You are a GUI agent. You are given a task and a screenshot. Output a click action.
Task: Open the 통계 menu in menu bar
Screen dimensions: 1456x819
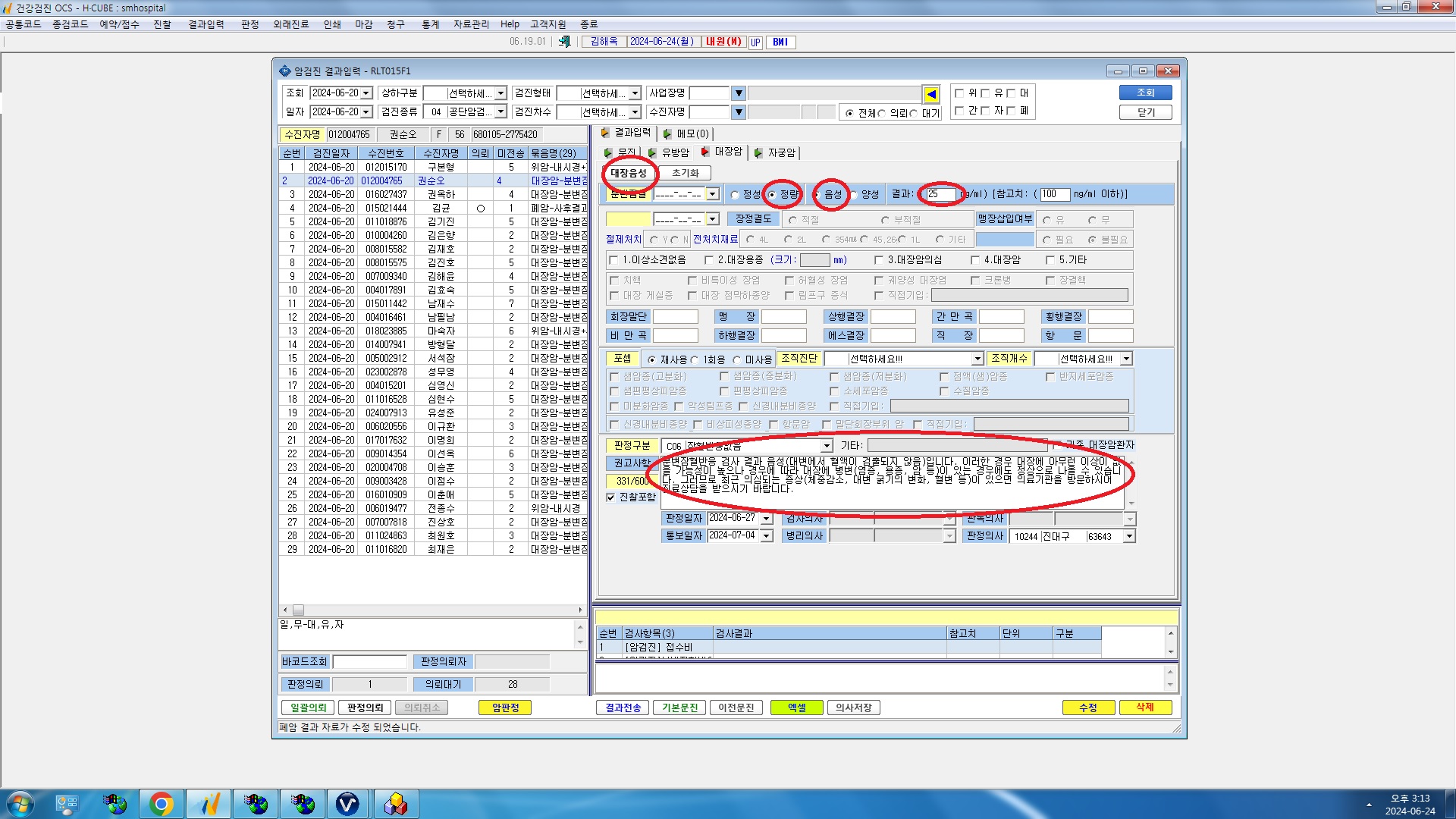(x=431, y=24)
